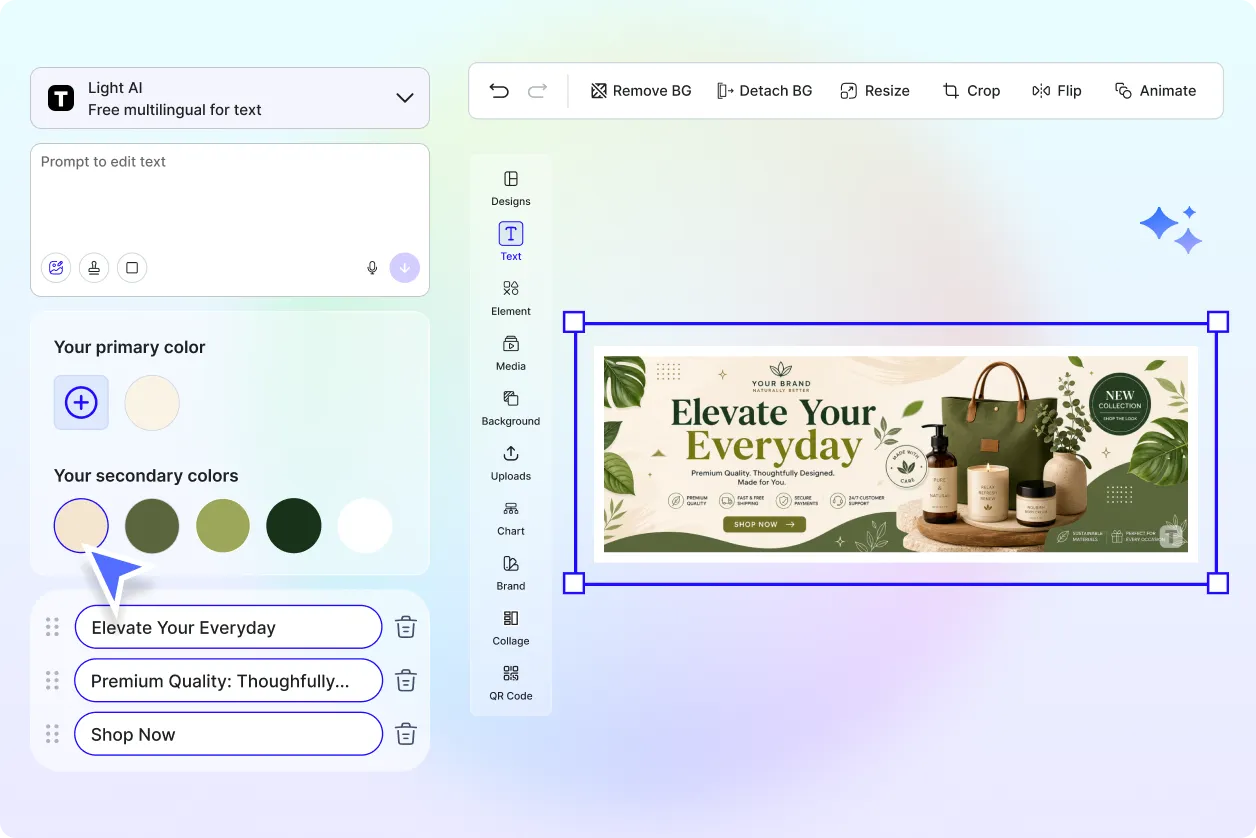This screenshot has height=838, width=1256.
Task: Delete the Elevate Your Everyday text row
Action: click(406, 628)
